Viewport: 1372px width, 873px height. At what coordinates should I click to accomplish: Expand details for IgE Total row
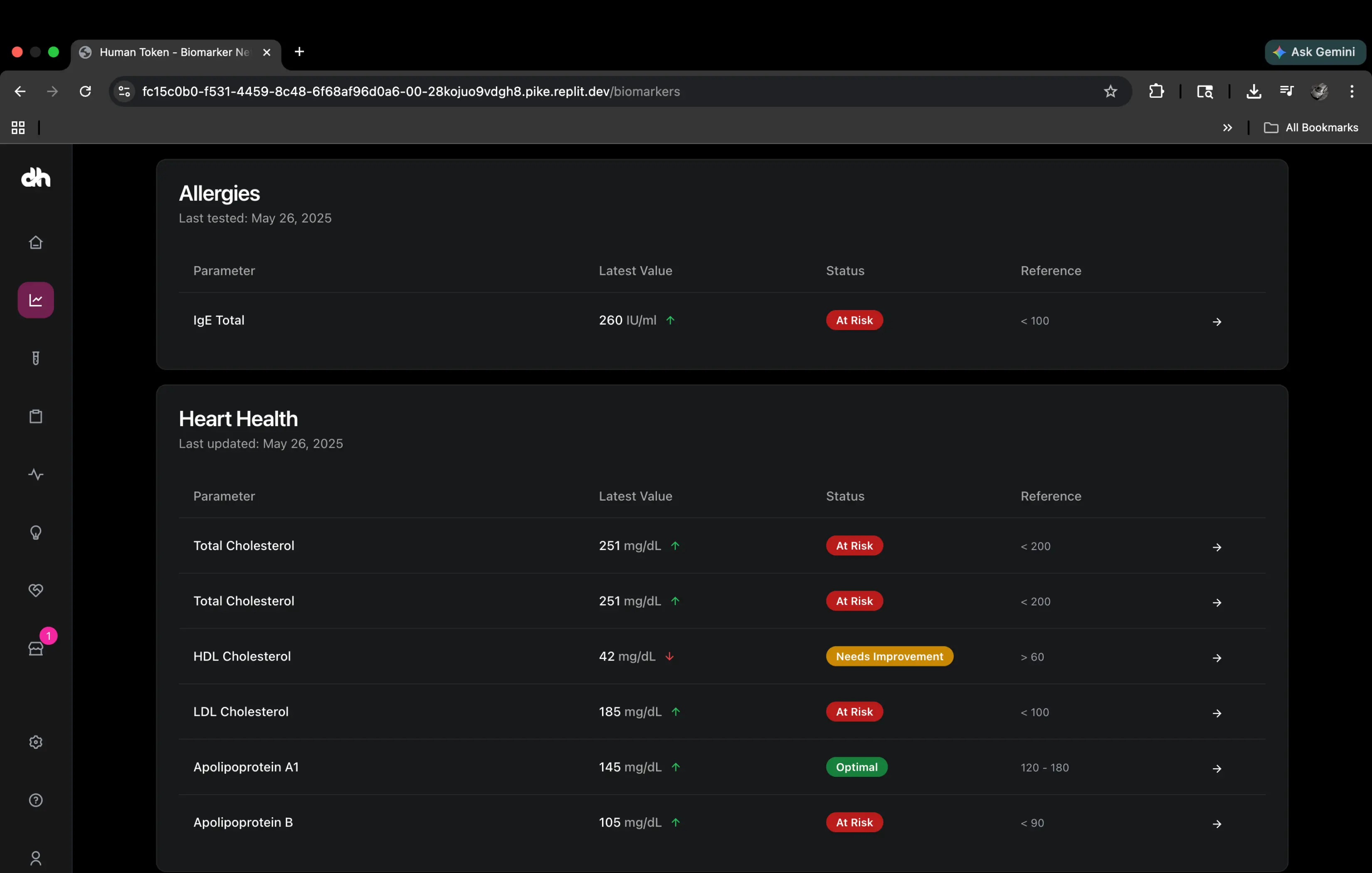tap(1217, 321)
